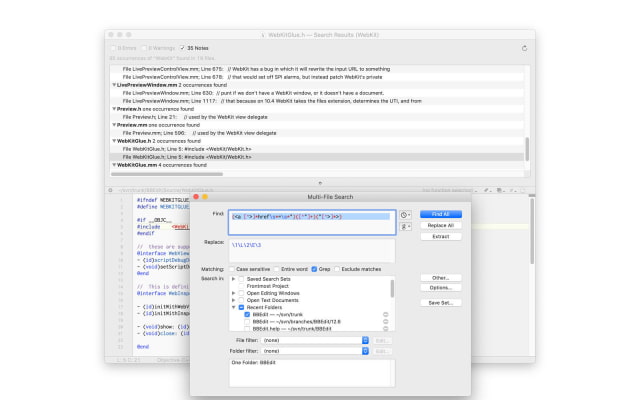Click the Extract button
640x400 pixels.
[441, 236]
